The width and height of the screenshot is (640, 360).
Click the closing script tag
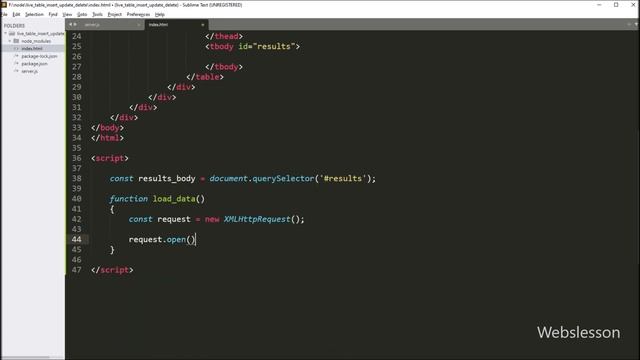(x=112, y=270)
